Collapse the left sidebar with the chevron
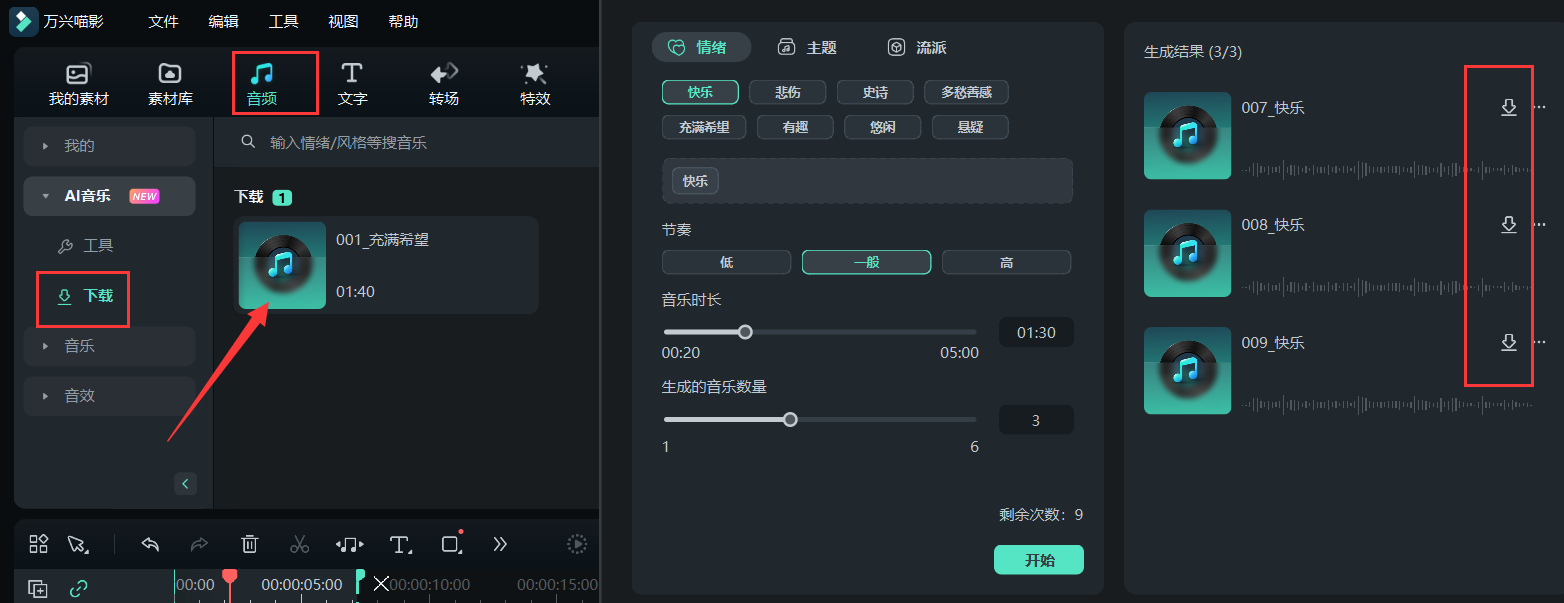This screenshot has width=1564, height=603. (x=185, y=483)
